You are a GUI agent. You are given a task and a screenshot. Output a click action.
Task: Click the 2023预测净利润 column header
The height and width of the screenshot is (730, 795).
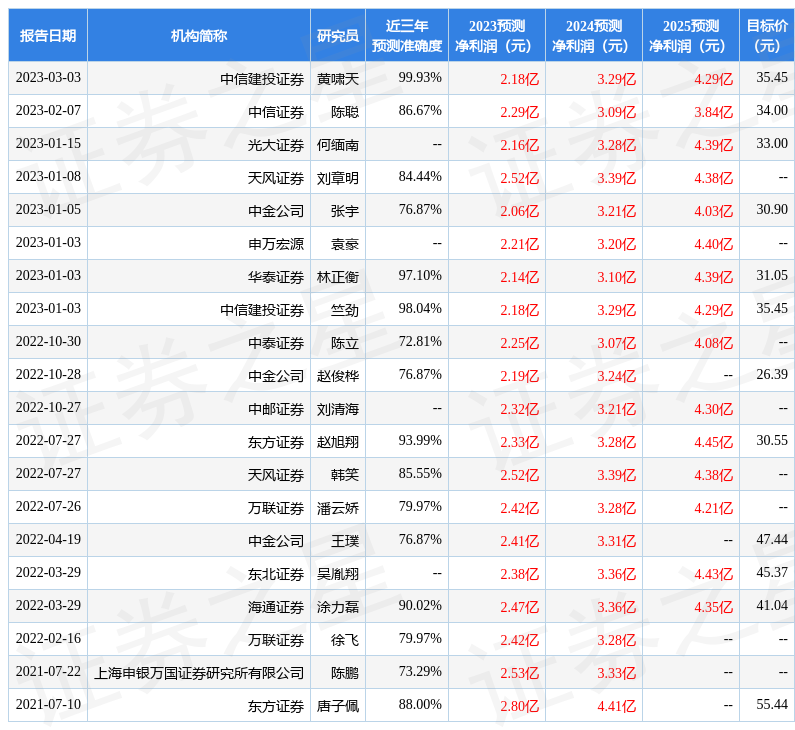point(496,35)
